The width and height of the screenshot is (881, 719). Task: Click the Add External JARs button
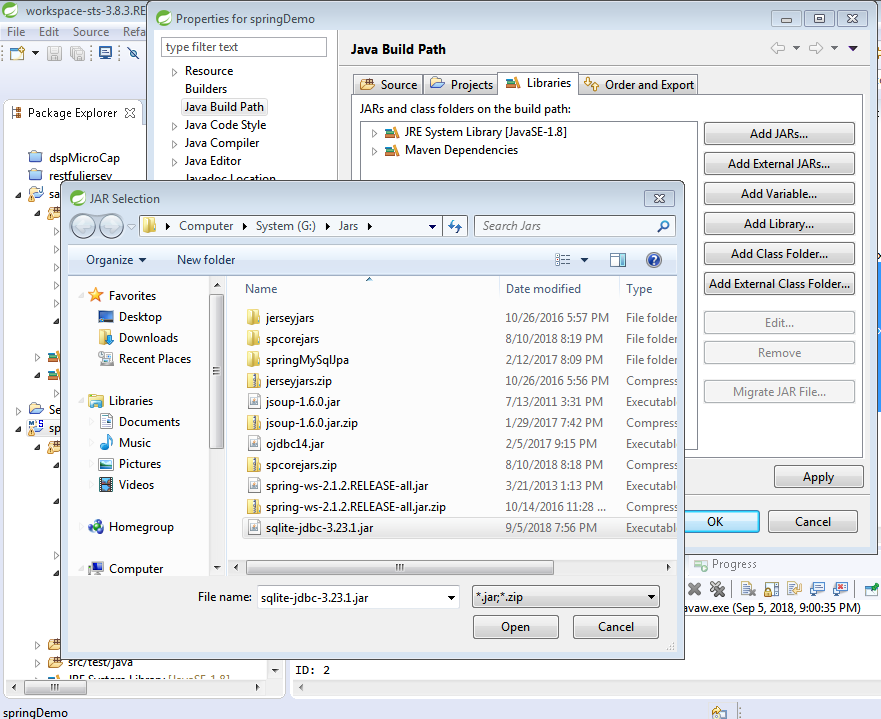tap(779, 163)
